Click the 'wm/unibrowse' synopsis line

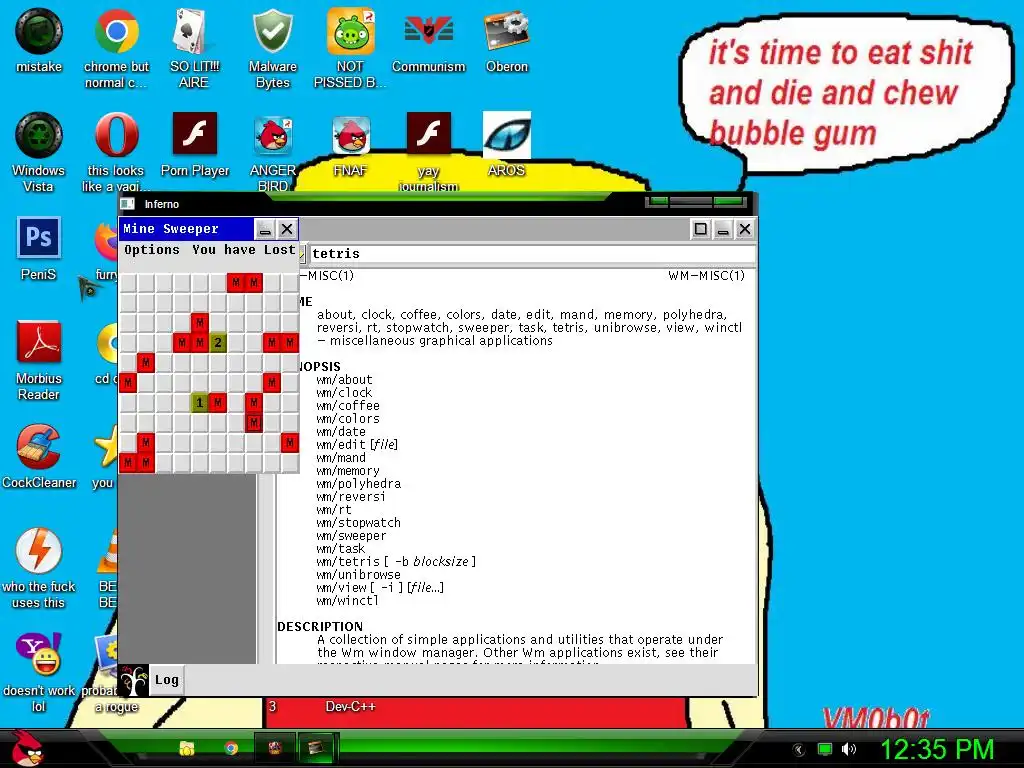point(359,575)
